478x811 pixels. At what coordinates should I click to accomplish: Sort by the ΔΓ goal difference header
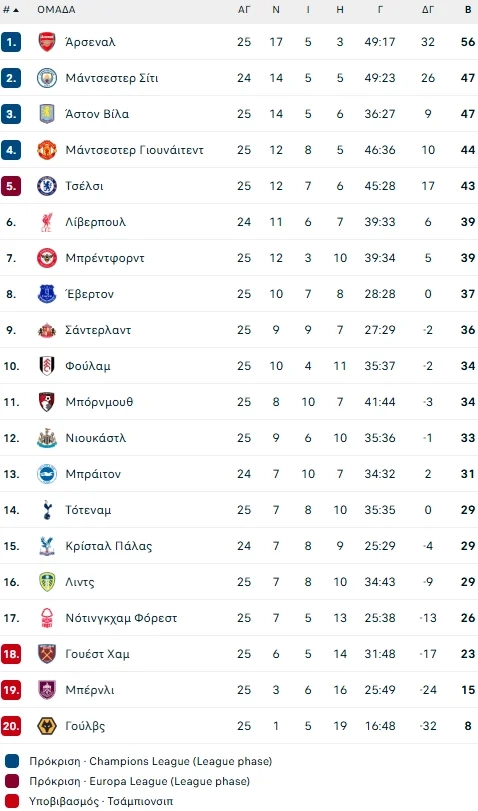pos(428,10)
